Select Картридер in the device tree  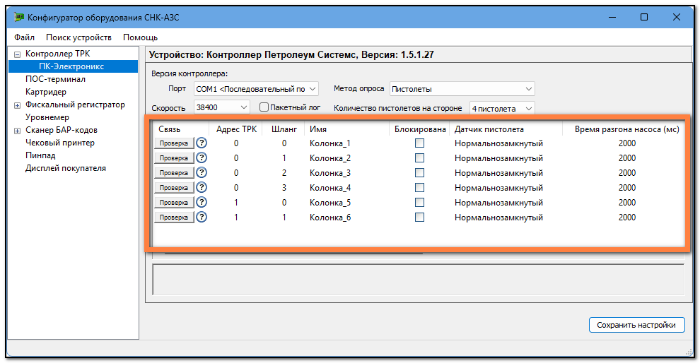[x=46, y=92]
